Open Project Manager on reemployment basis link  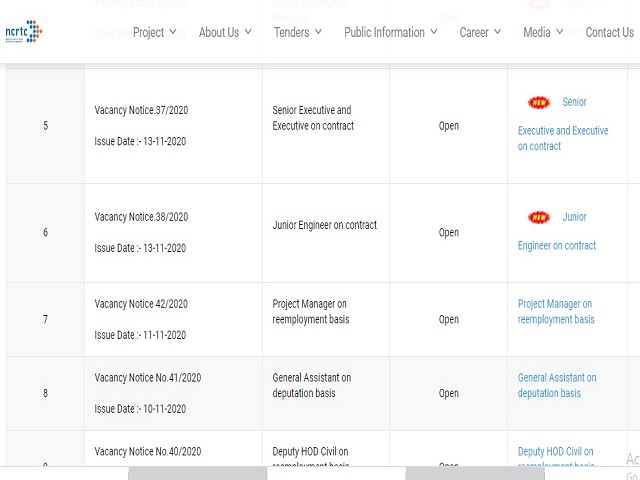coord(556,311)
